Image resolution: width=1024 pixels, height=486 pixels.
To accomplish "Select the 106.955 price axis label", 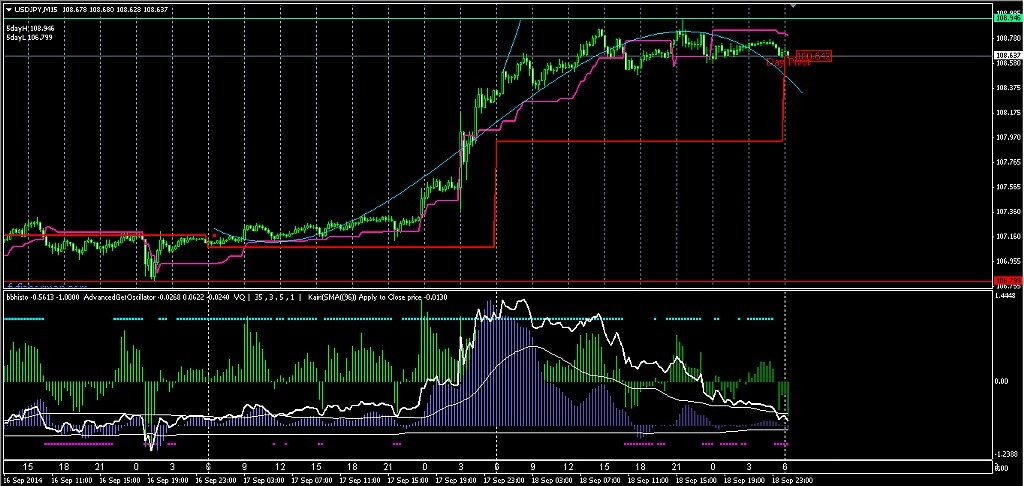I will point(1008,261).
